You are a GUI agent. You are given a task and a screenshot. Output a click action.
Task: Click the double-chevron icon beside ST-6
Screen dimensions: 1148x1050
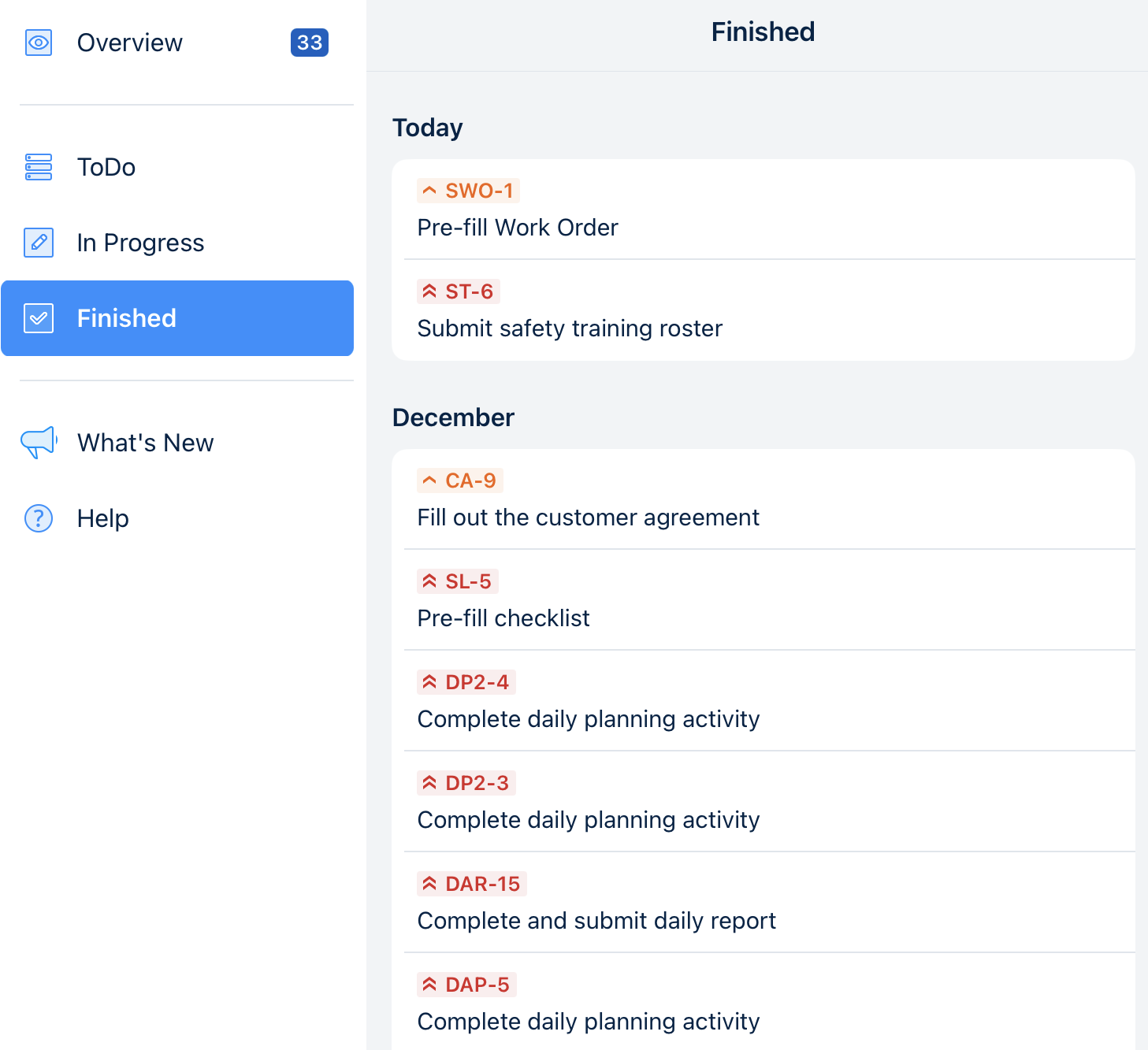[429, 291]
